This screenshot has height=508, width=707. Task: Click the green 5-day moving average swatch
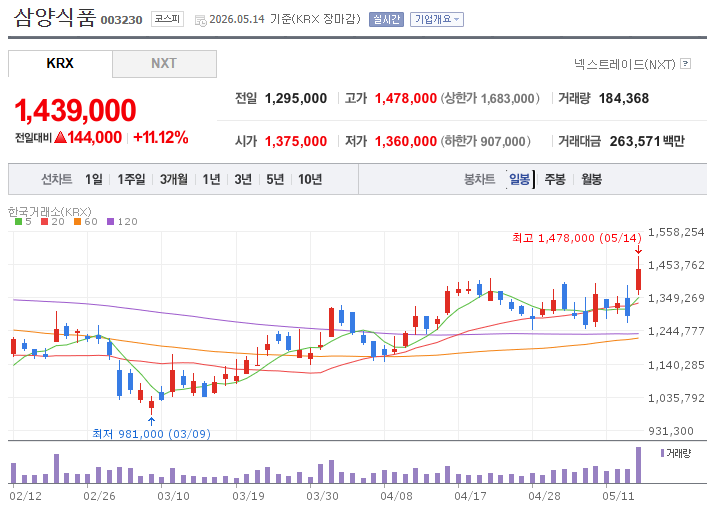click(x=18, y=222)
